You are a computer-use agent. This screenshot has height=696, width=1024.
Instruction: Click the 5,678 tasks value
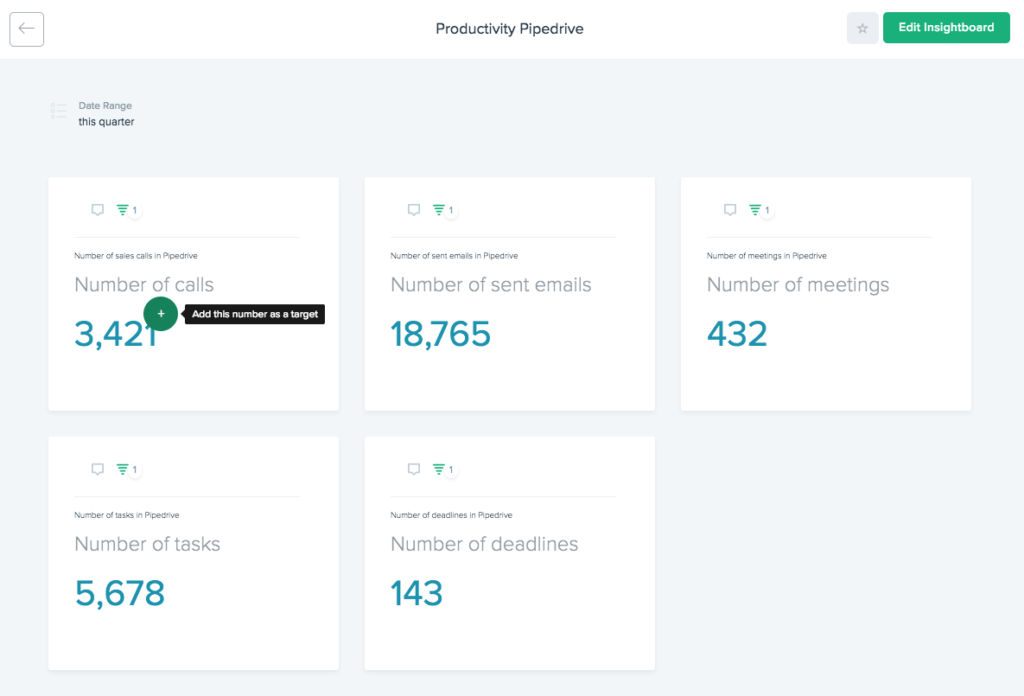tap(120, 593)
